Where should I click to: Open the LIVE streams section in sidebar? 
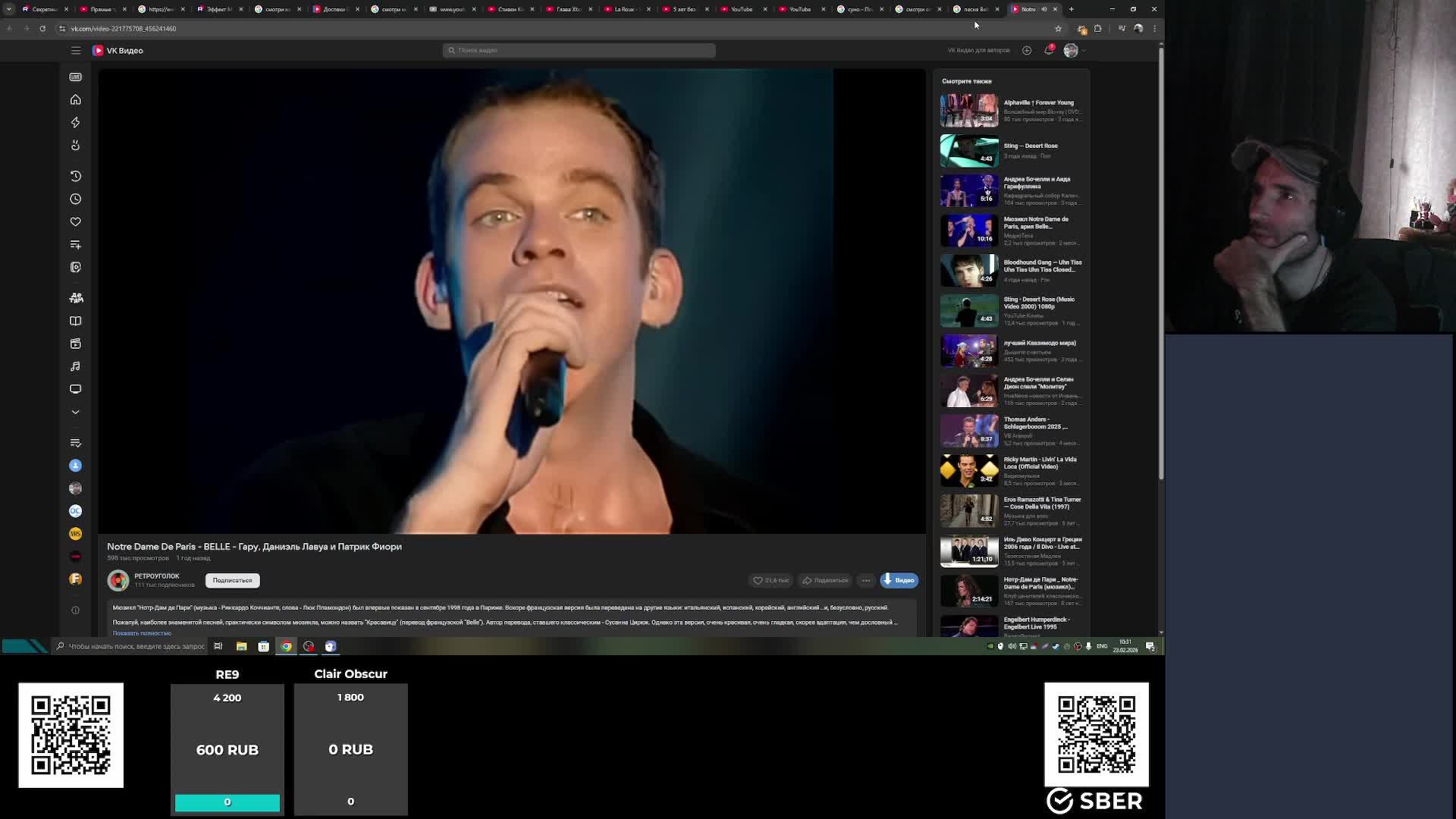pos(76,77)
